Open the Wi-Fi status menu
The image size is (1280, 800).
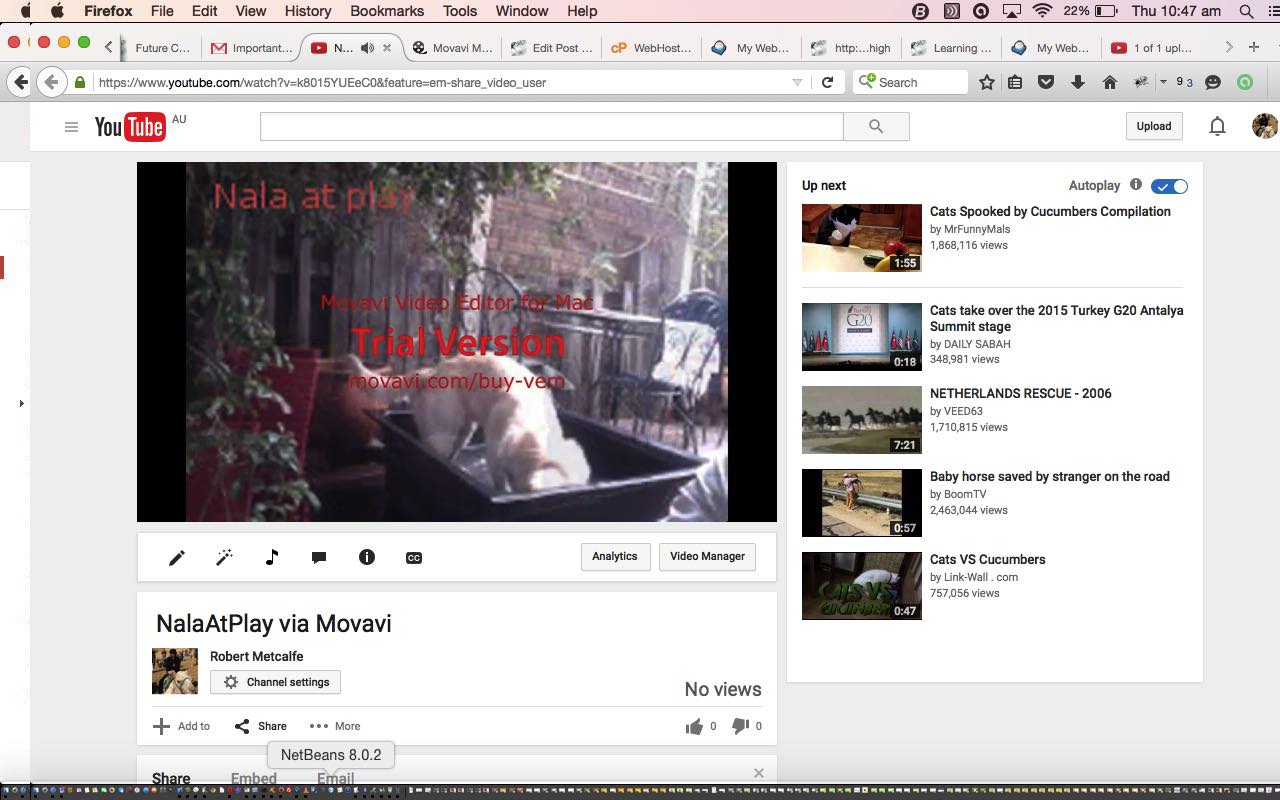click(x=1042, y=11)
